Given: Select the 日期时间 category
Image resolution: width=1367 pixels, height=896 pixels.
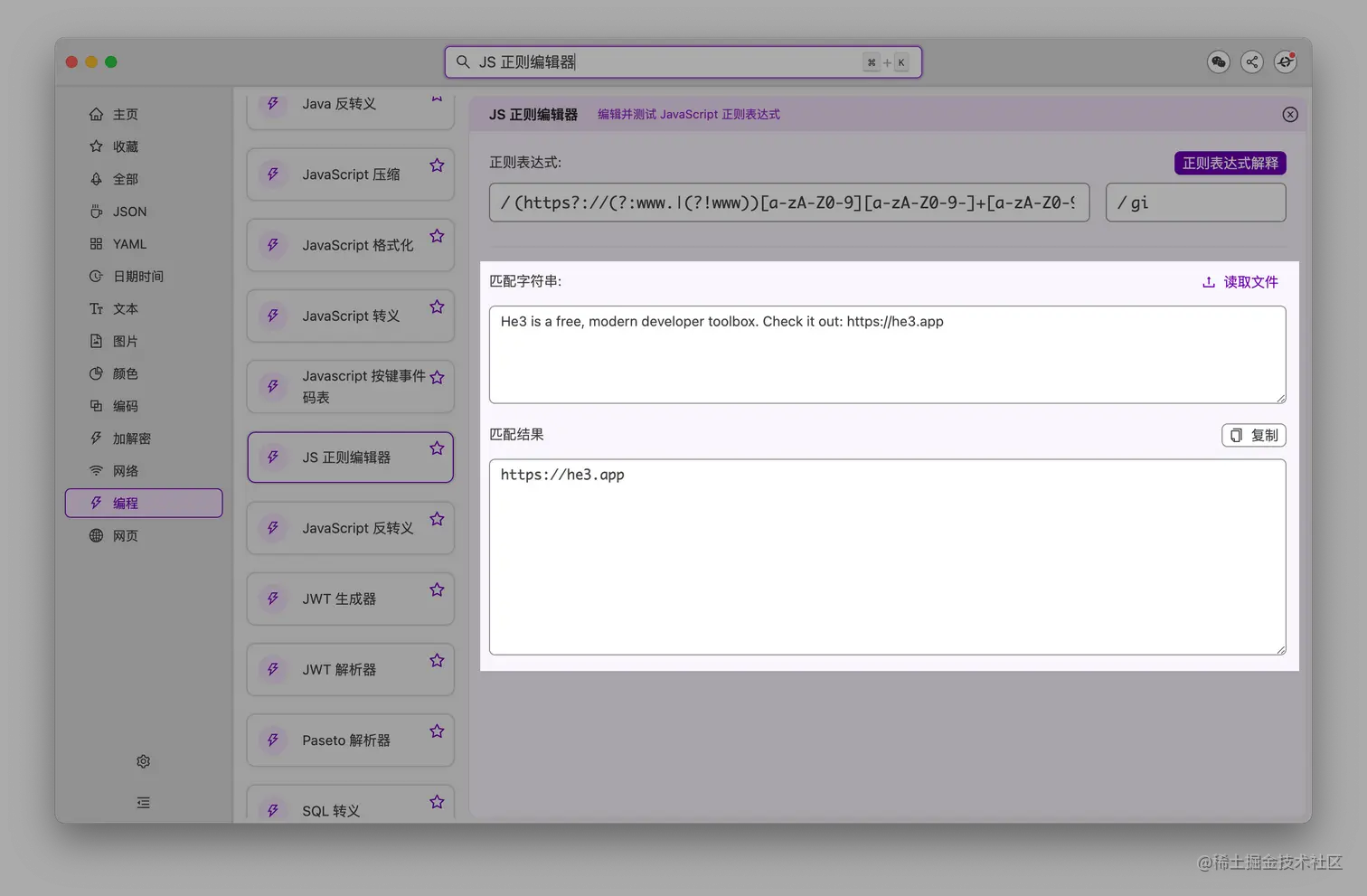Looking at the screenshot, I should click(x=144, y=276).
